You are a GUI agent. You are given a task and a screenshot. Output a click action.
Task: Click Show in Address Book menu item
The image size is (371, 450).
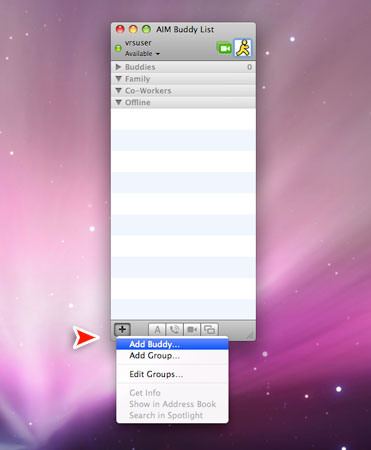[172, 404]
